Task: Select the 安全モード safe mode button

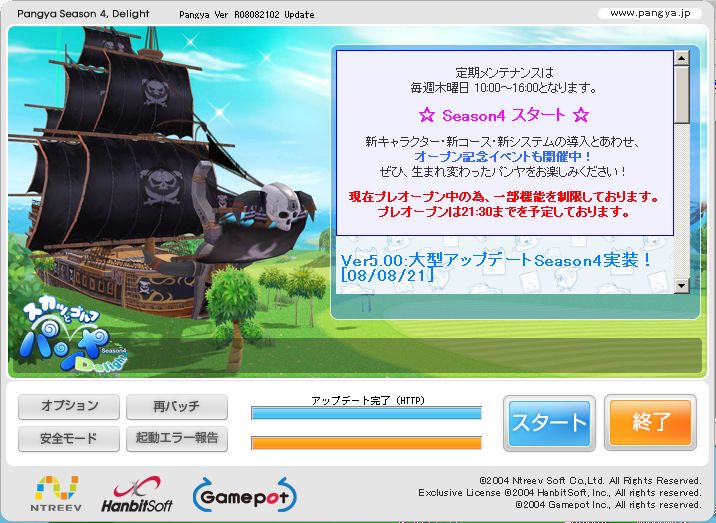Action: click(x=69, y=438)
